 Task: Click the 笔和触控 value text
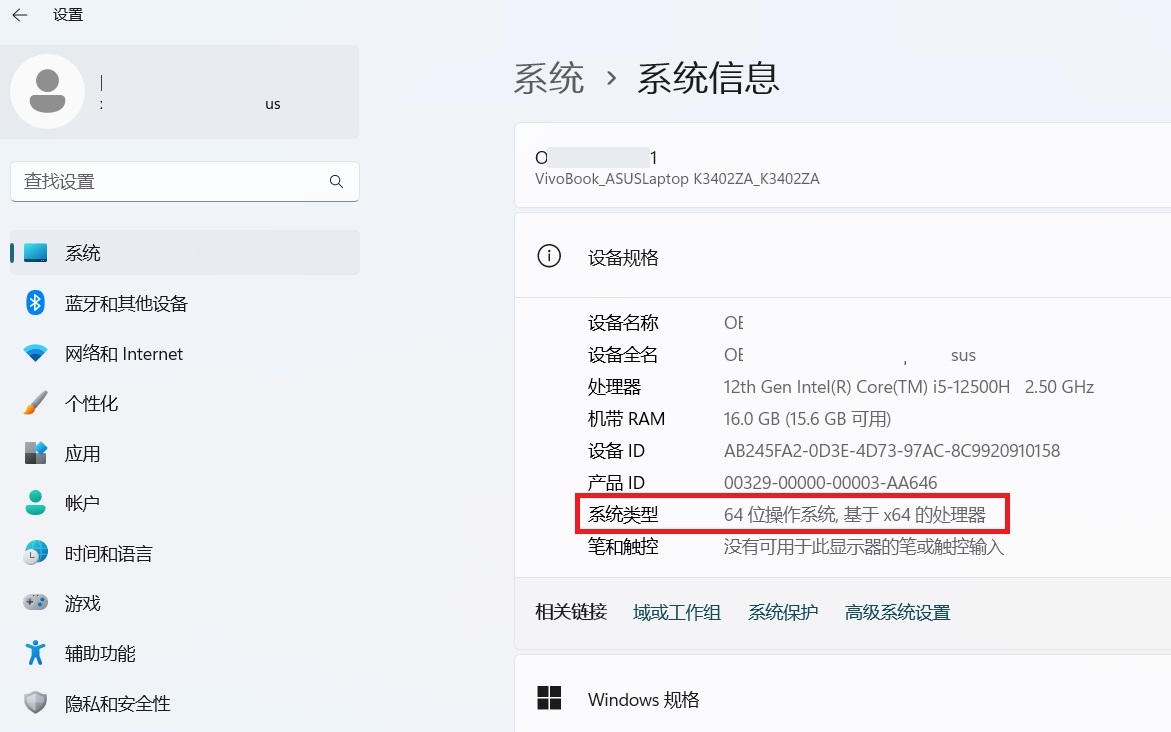tap(863, 547)
